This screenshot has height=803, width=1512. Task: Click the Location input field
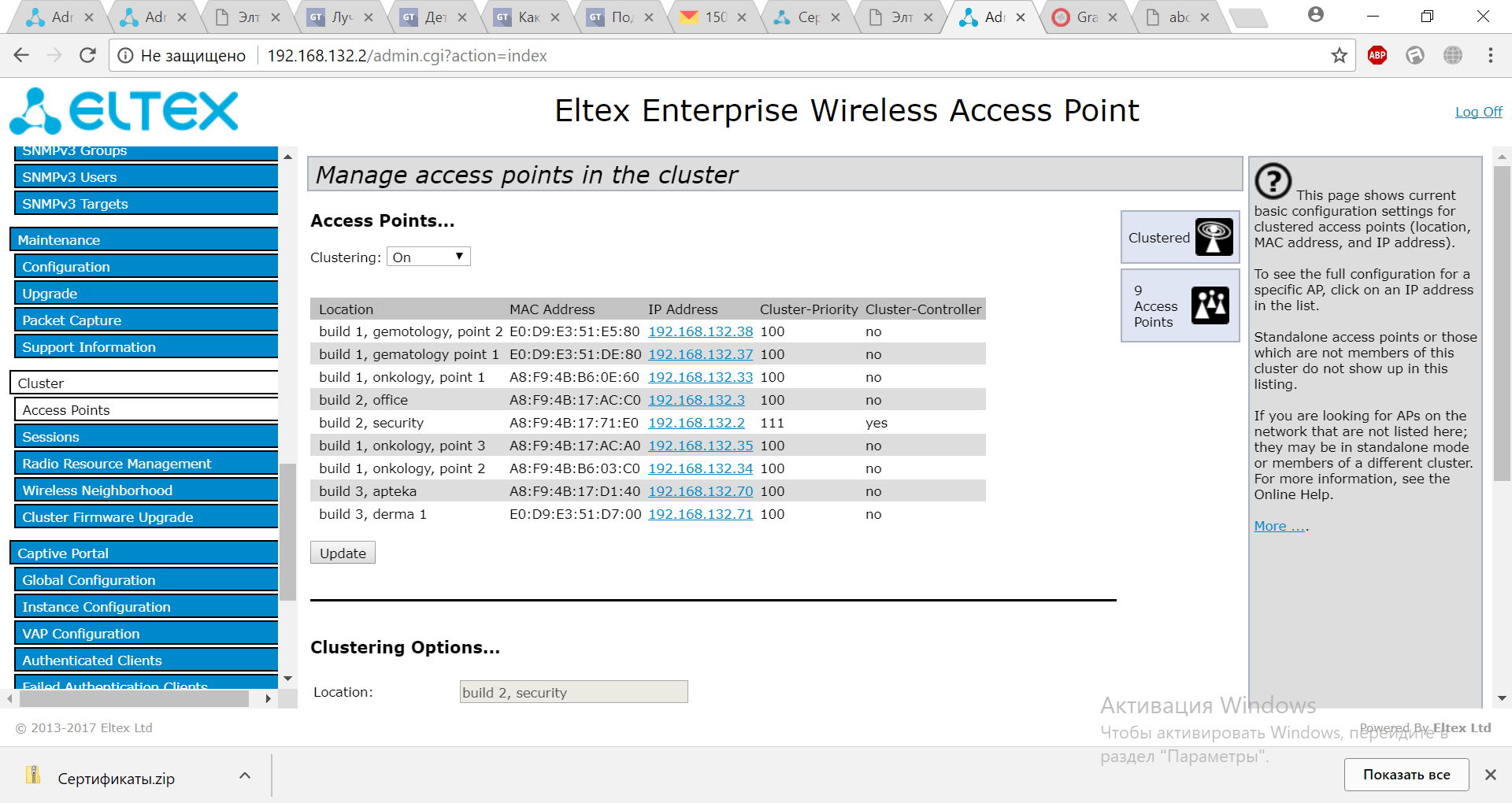tap(573, 692)
